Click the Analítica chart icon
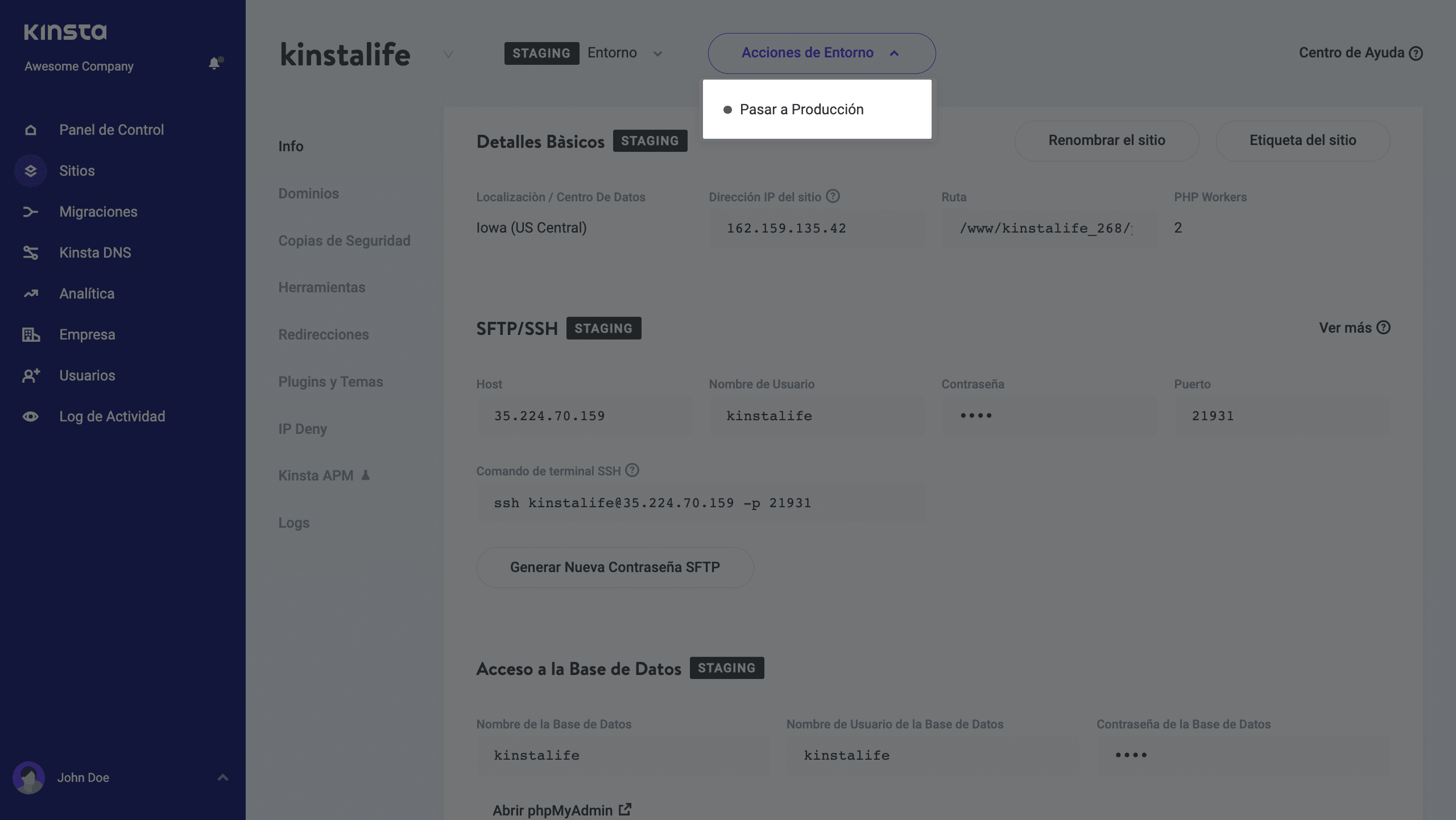 pos(30,293)
